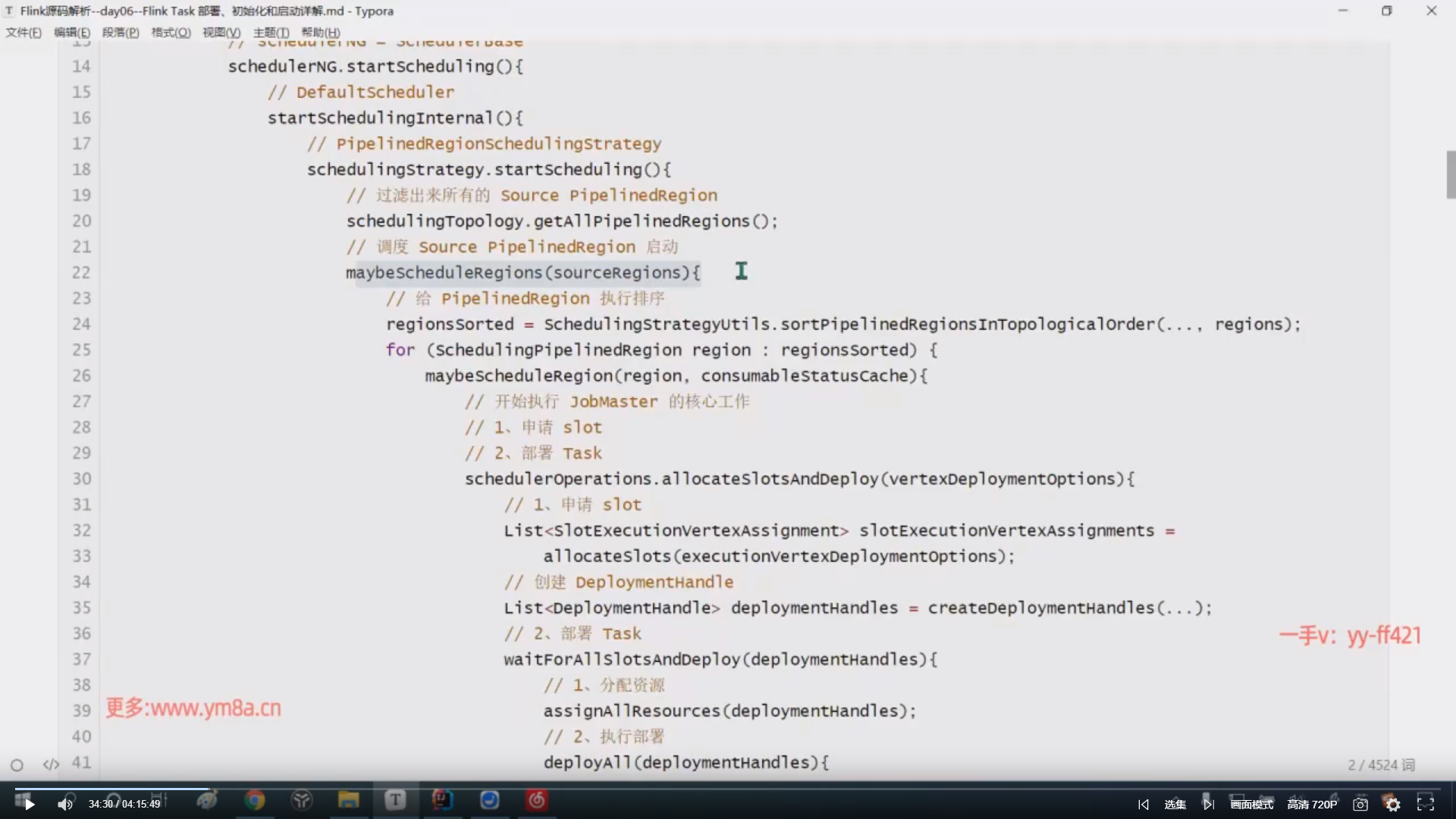Open the 主题(T) menu
This screenshot has width=1456, height=819.
(x=271, y=32)
